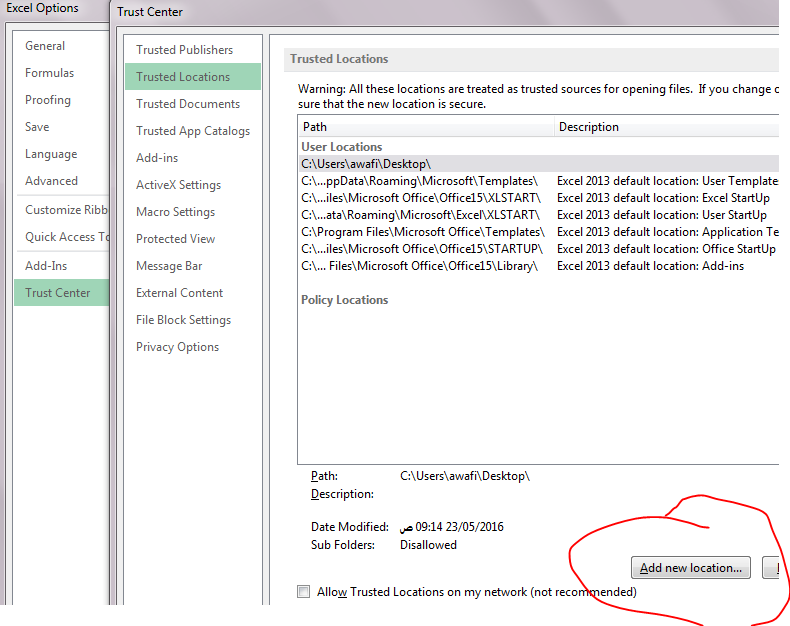
Task: Open Message Bar settings
Action: (169, 266)
